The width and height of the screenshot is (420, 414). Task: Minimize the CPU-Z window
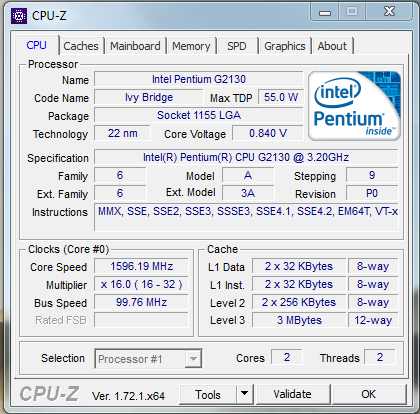pos(325,12)
